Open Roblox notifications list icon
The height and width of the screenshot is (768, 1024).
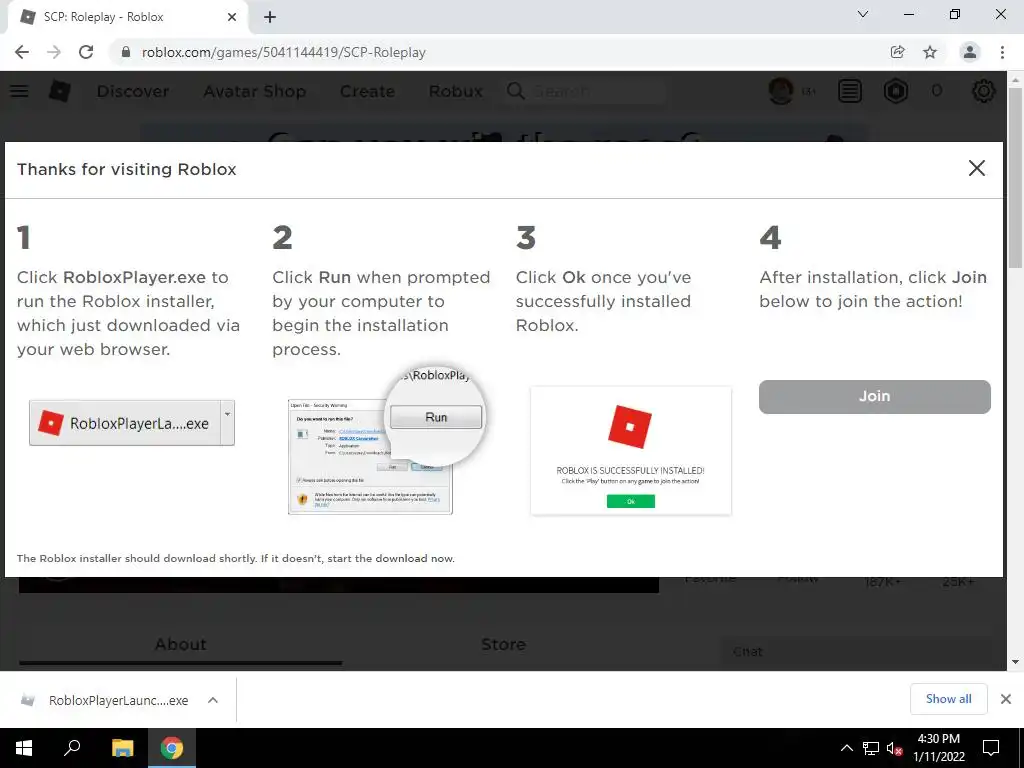tap(850, 91)
